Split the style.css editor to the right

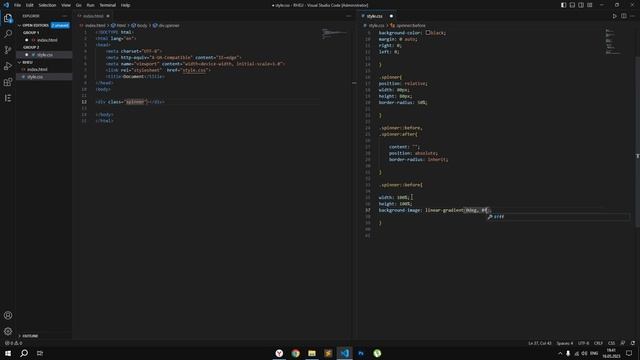pyautogui.click(x=624, y=16)
